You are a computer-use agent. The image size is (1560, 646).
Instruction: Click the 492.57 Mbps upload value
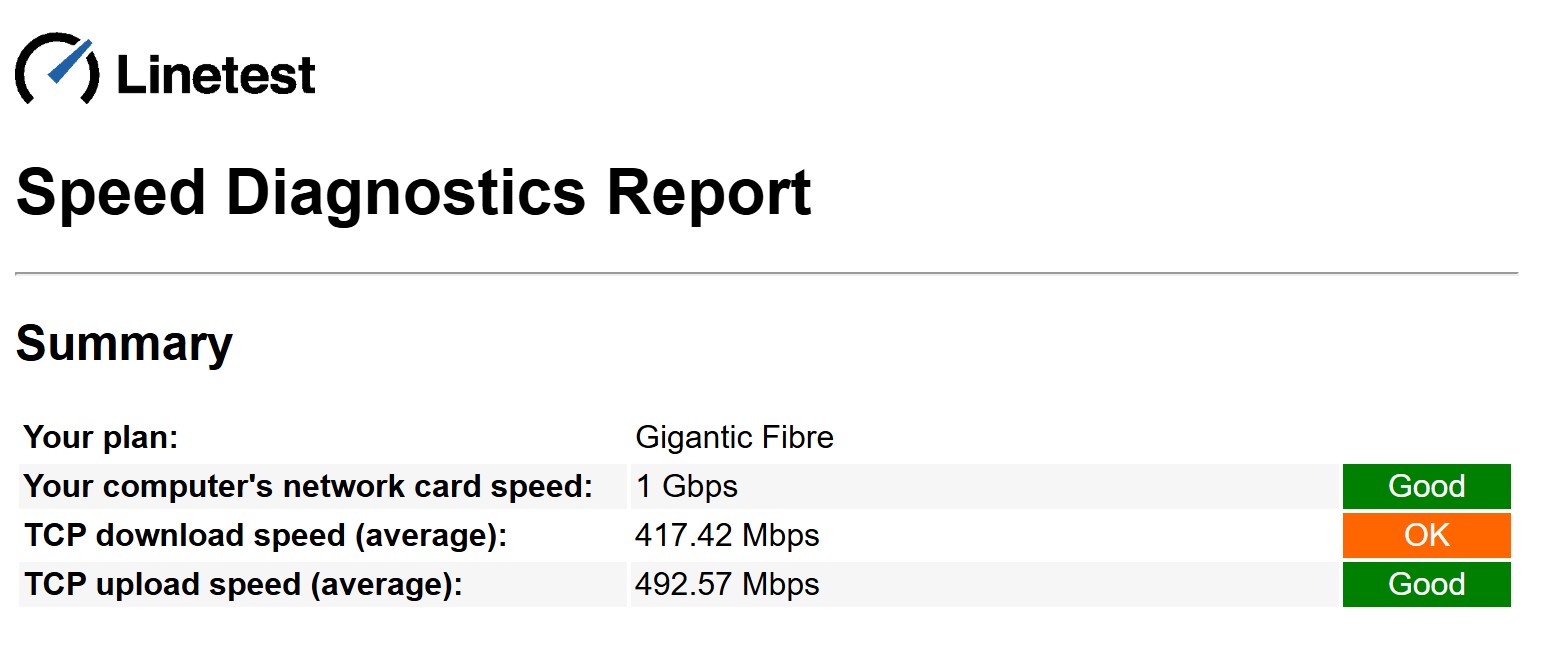(727, 585)
